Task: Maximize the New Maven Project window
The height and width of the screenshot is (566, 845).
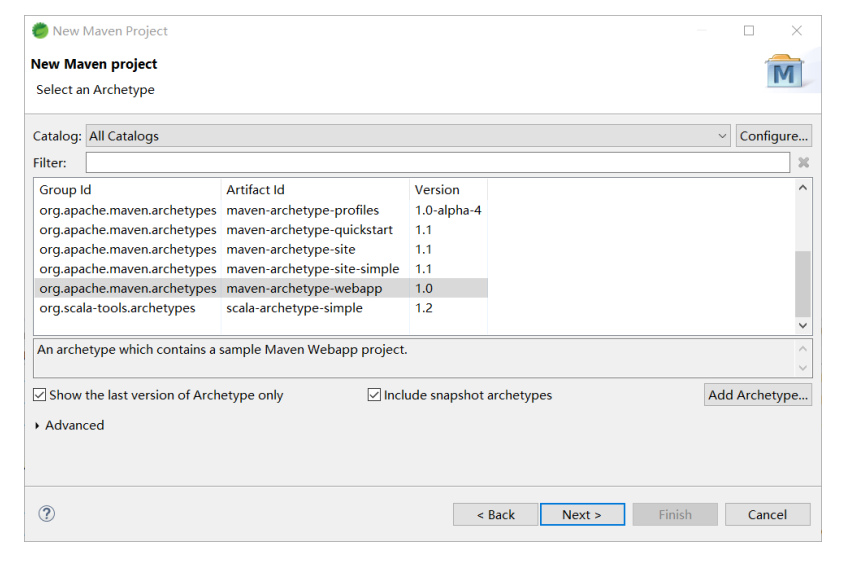Action: click(x=749, y=31)
